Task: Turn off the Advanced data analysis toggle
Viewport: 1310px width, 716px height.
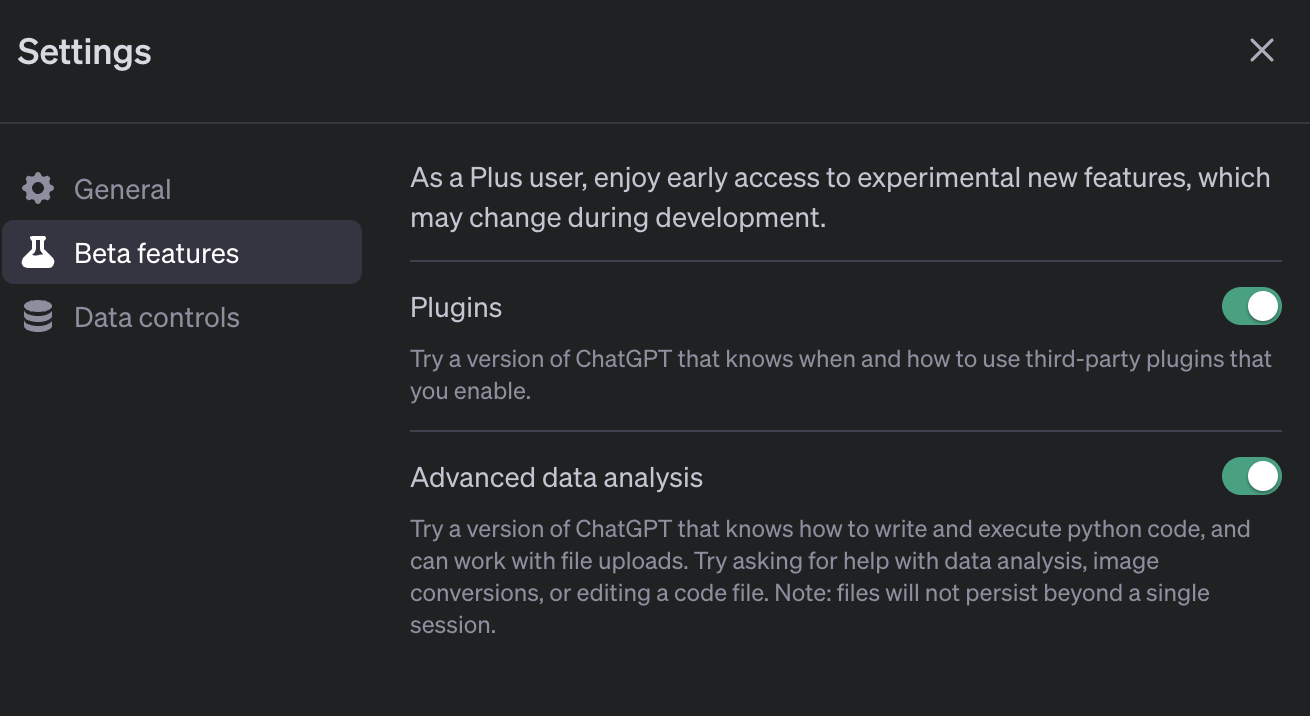Action: (1251, 477)
